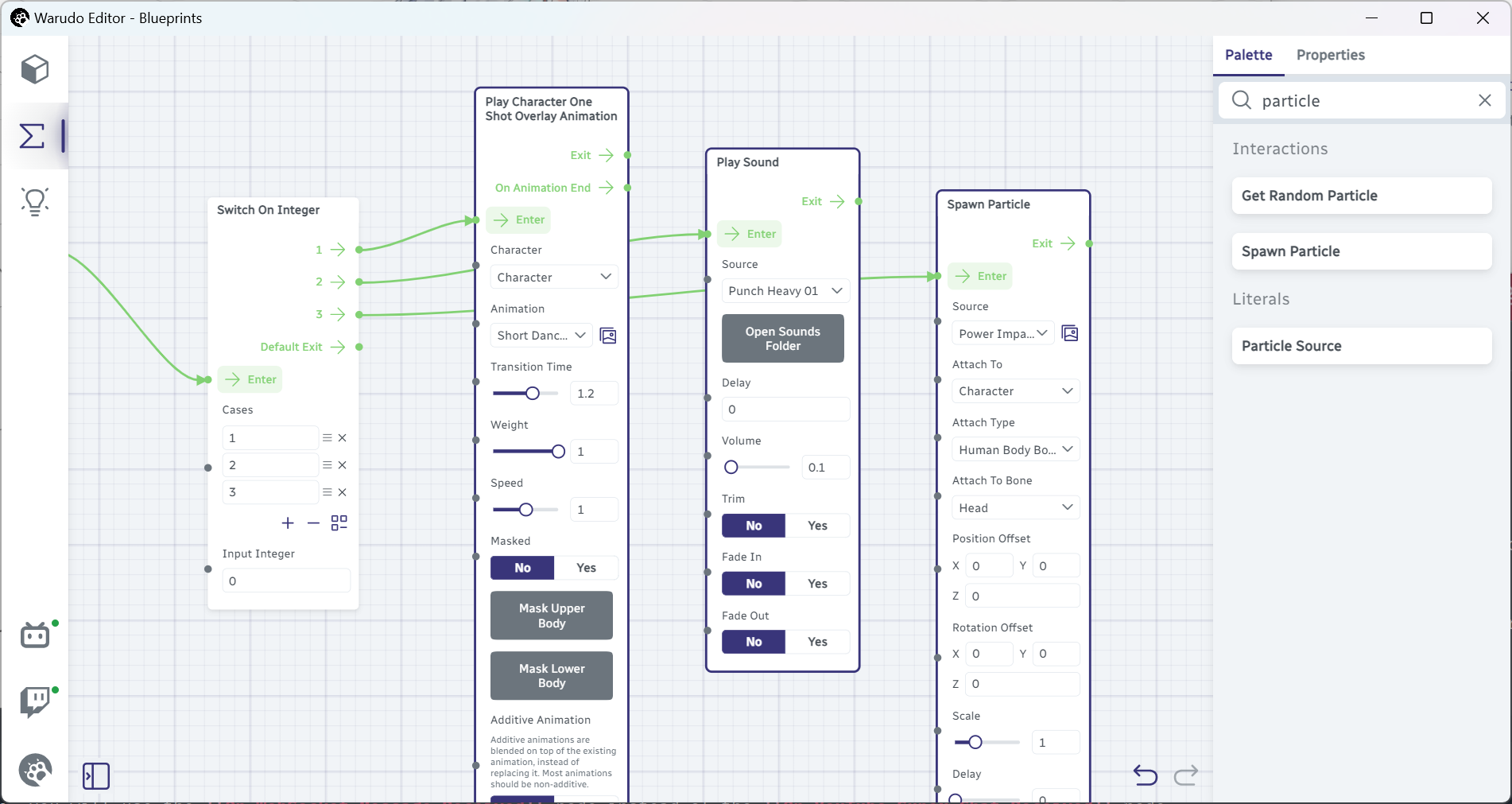Set Fade Out to Yes
Image resolution: width=1512 pixels, height=804 pixels.
pyautogui.click(x=818, y=642)
